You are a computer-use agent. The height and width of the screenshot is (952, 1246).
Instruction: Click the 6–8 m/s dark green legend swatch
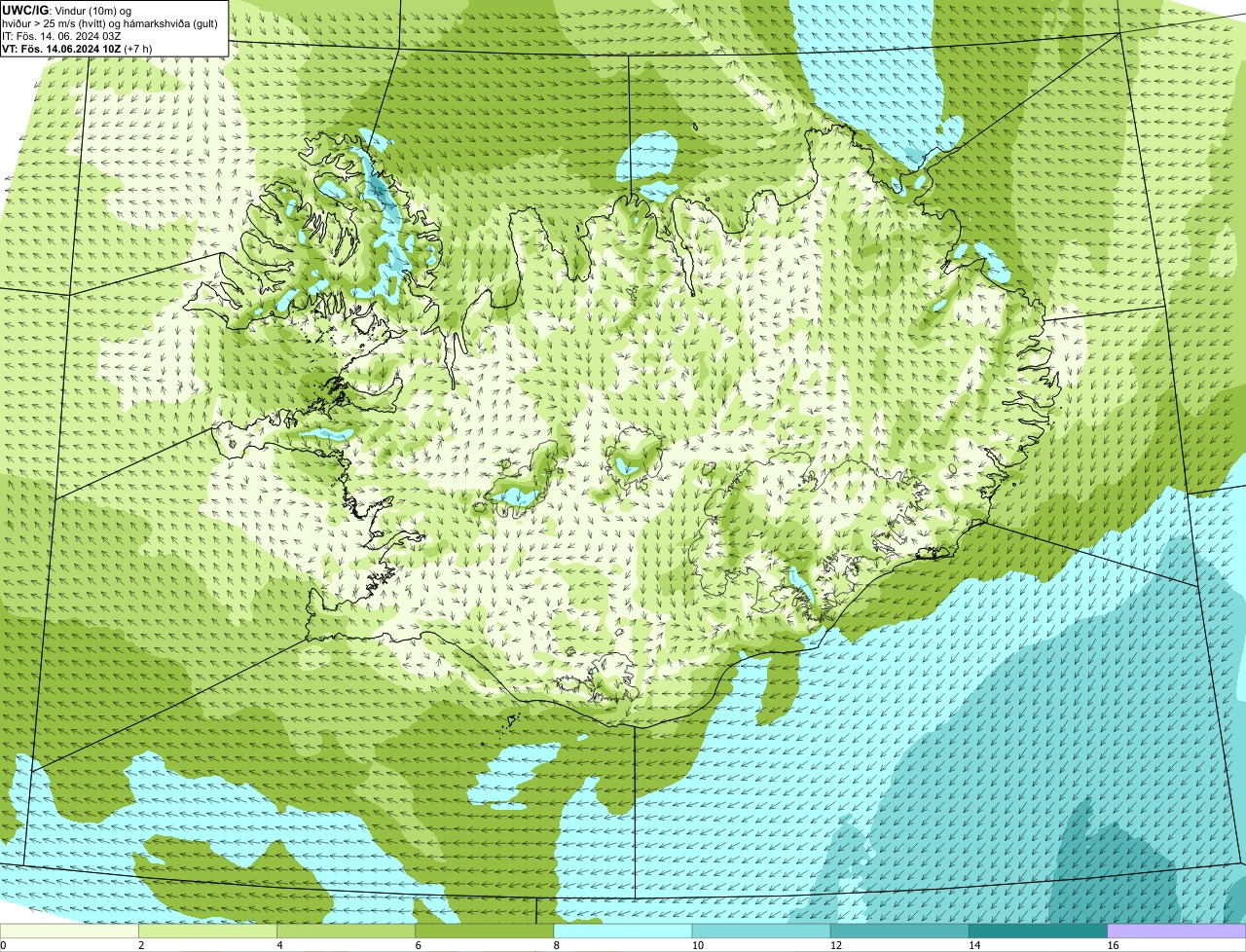pos(484,931)
